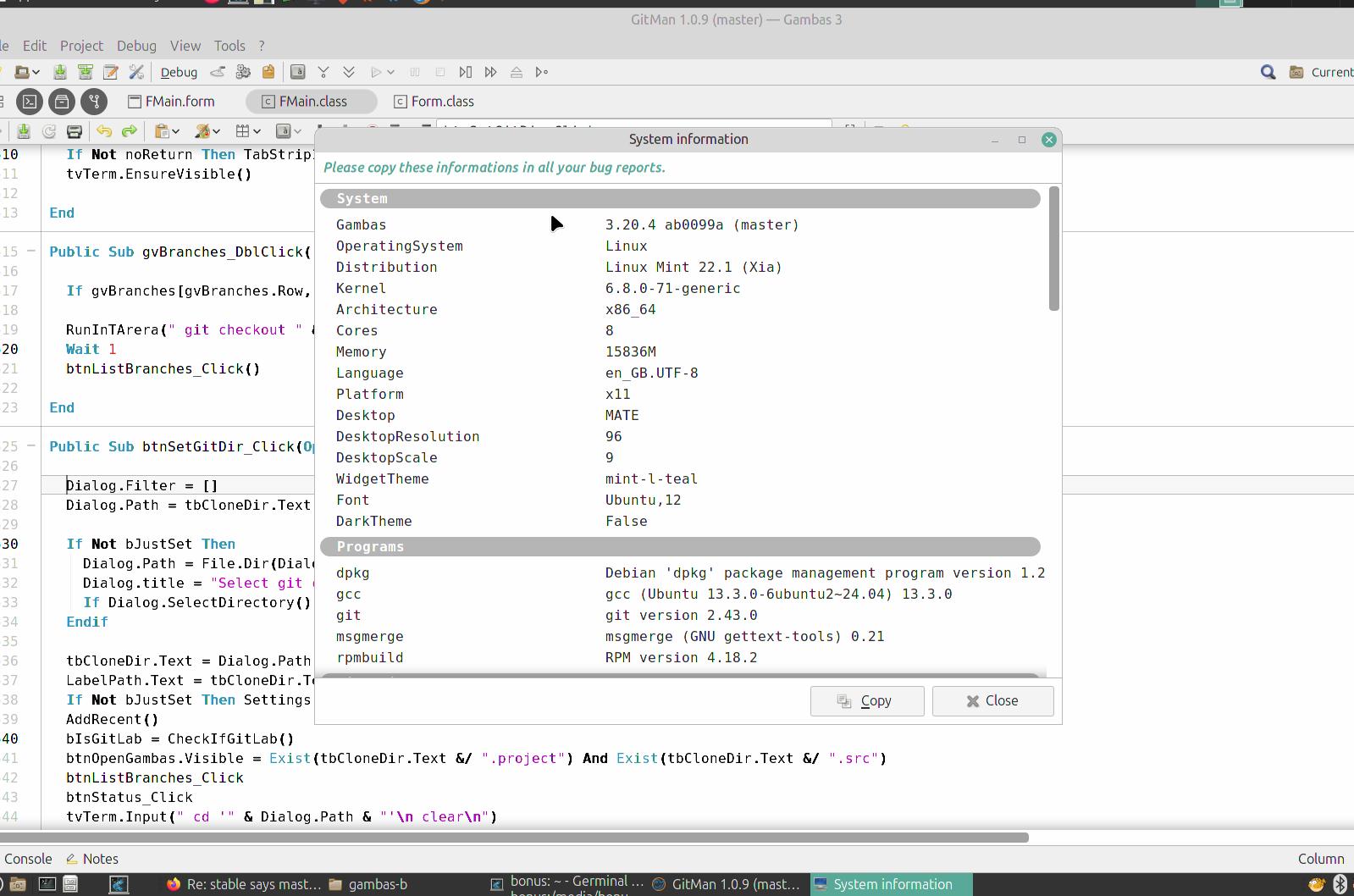The image size is (1354, 896).
Task: Click the double down-chevron step icon
Action: pos(349,72)
